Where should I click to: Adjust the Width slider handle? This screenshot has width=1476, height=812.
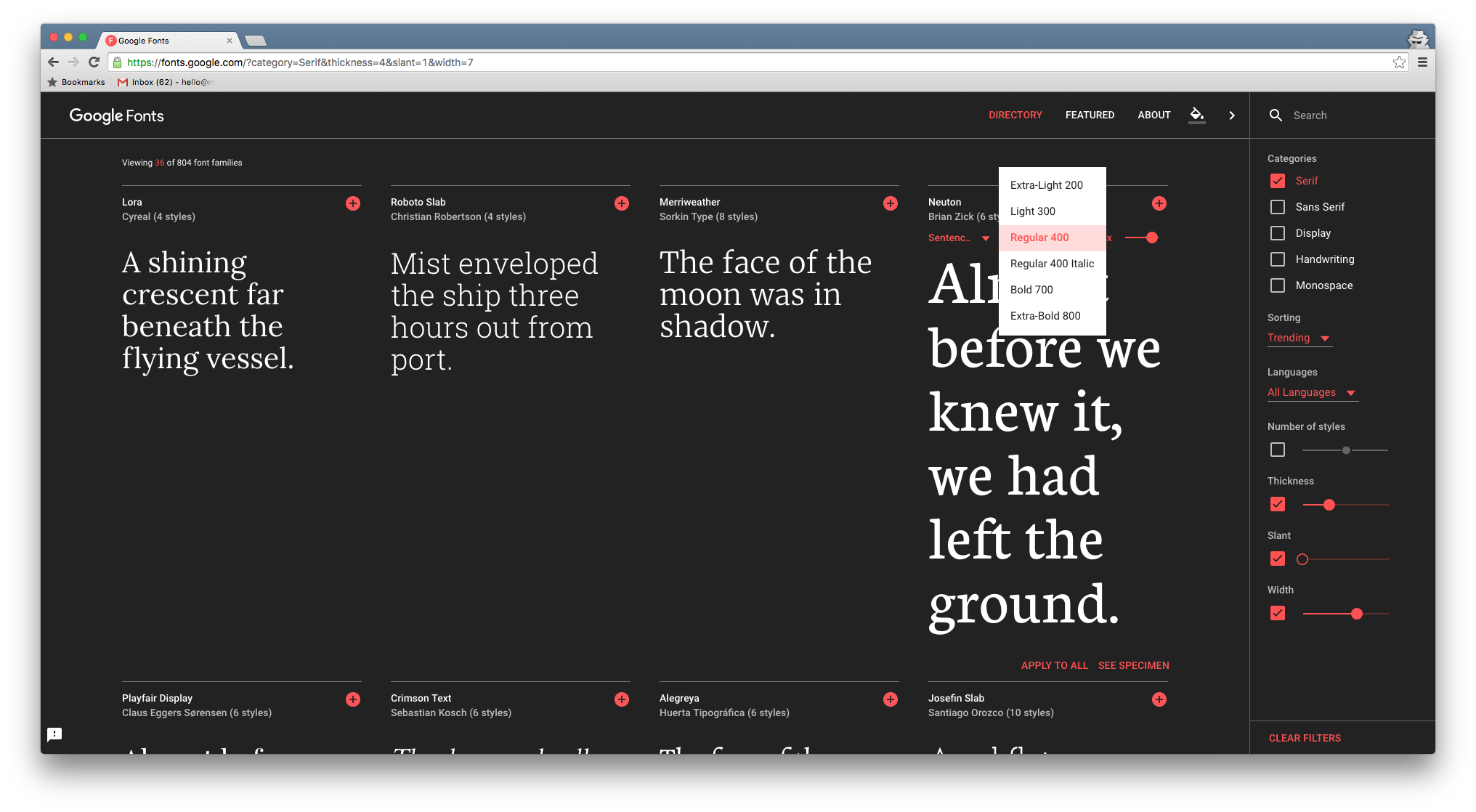(x=1357, y=614)
